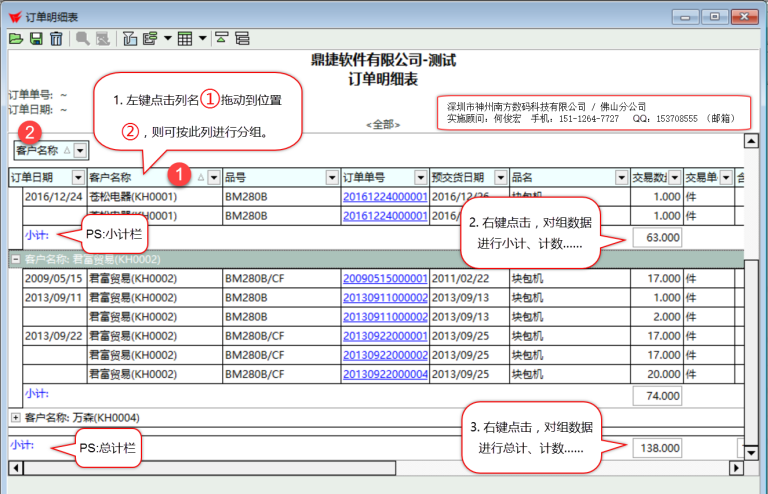The width and height of the screenshot is (768, 494).
Task: Click the table grid toolbar icon
Action: (x=185, y=39)
